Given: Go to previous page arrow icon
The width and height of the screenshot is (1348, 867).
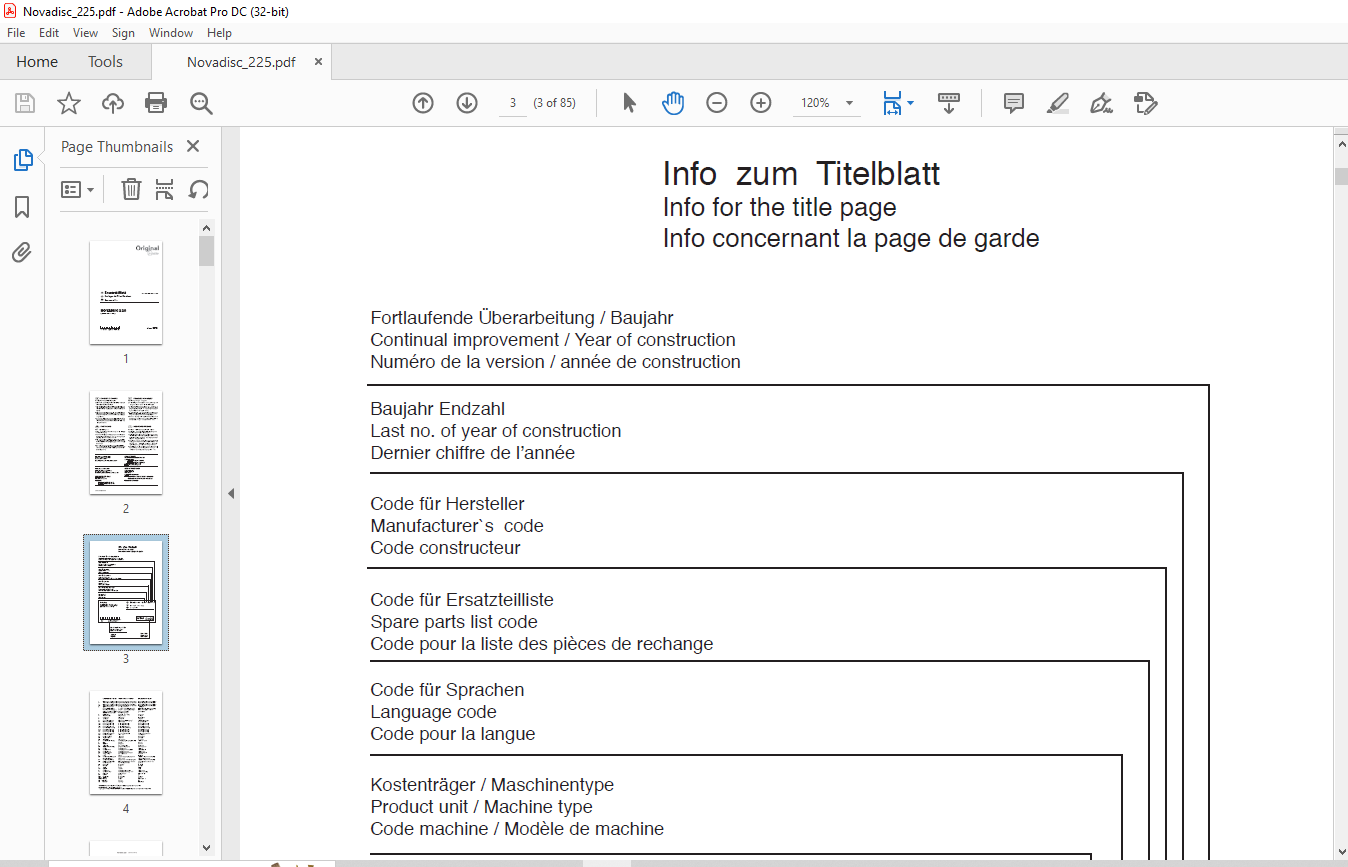Looking at the screenshot, I should click(423, 103).
